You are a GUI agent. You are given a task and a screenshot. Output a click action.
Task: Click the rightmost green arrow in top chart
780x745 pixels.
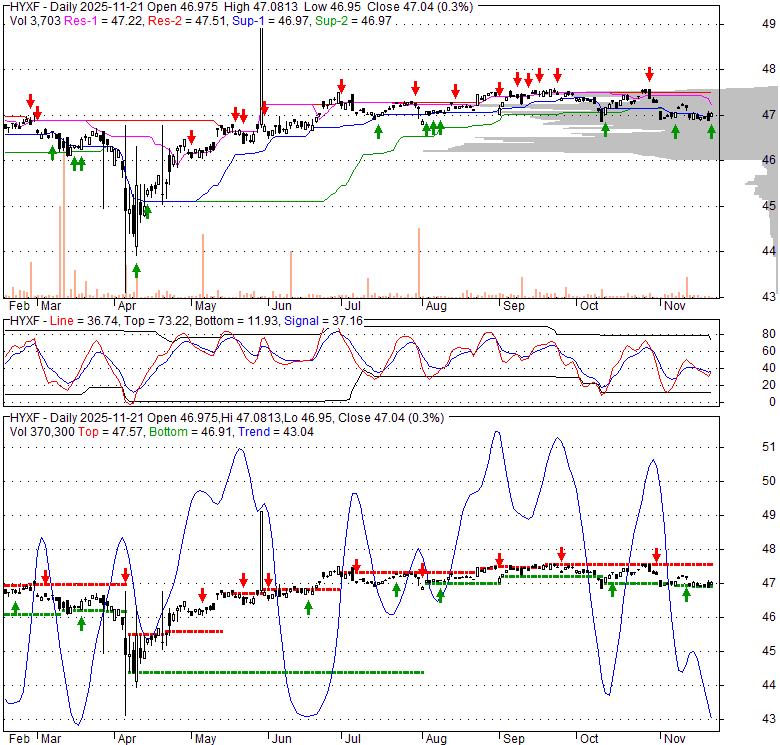711,131
